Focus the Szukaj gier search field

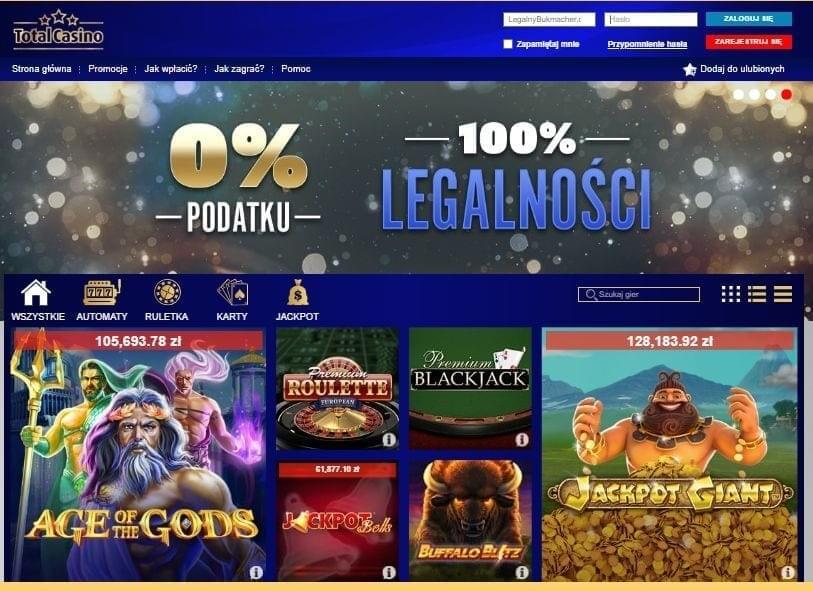click(639, 294)
